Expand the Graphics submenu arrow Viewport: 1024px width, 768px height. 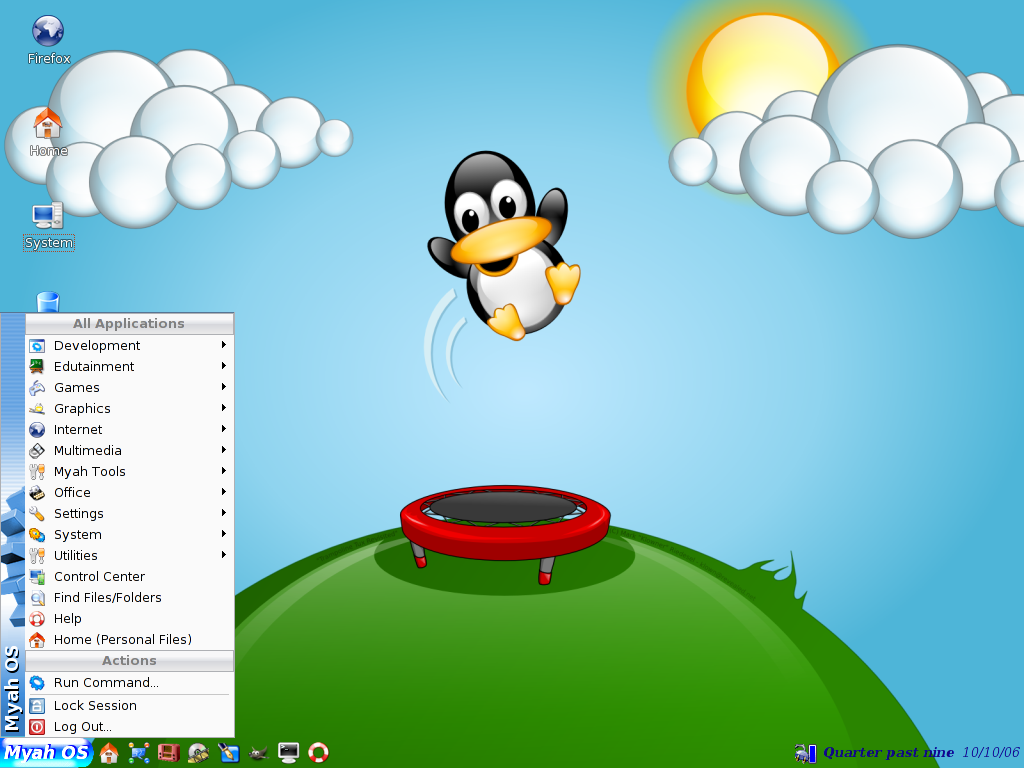(223, 408)
